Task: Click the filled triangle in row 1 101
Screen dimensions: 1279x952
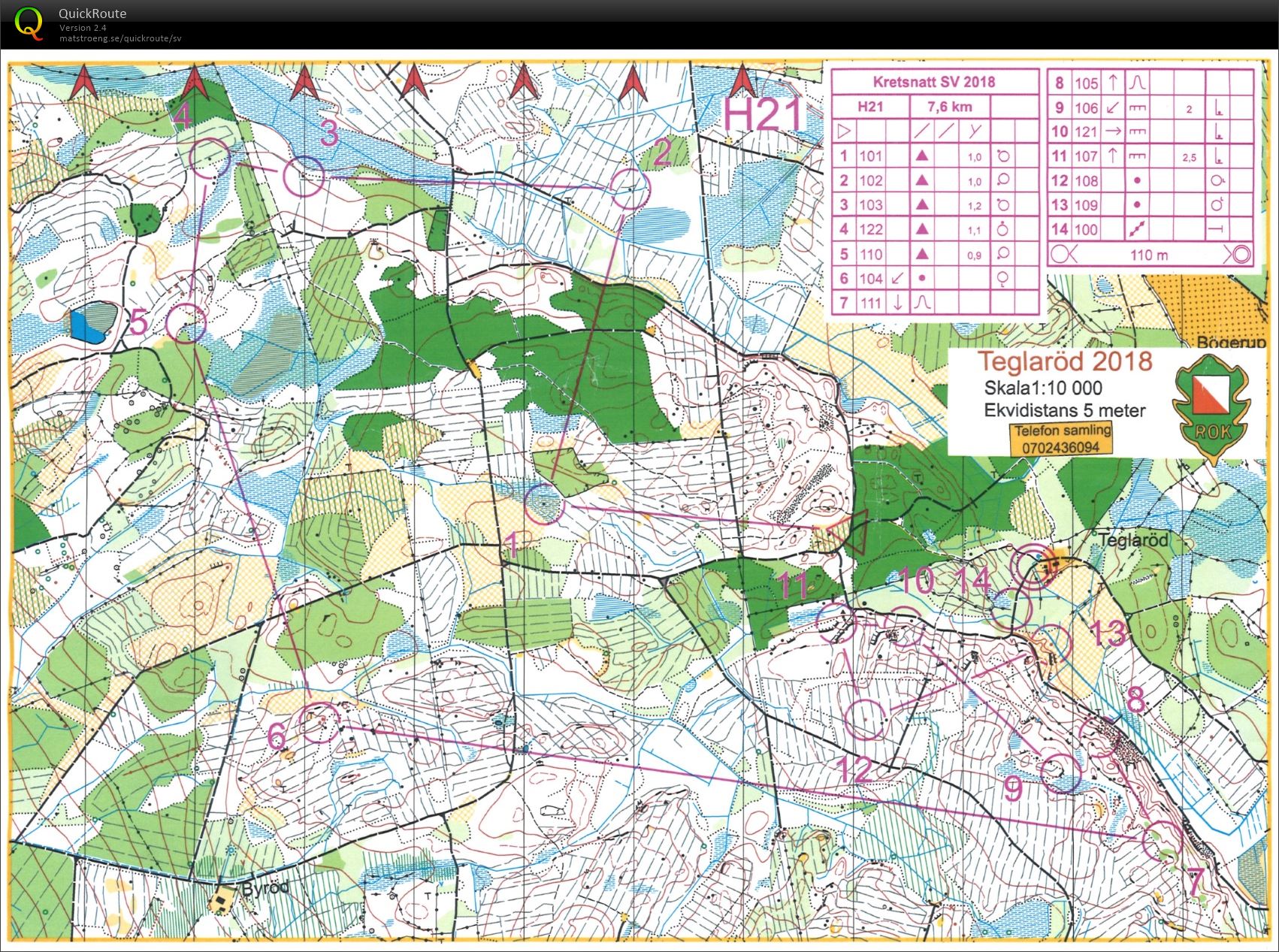Action: pyautogui.click(x=922, y=156)
